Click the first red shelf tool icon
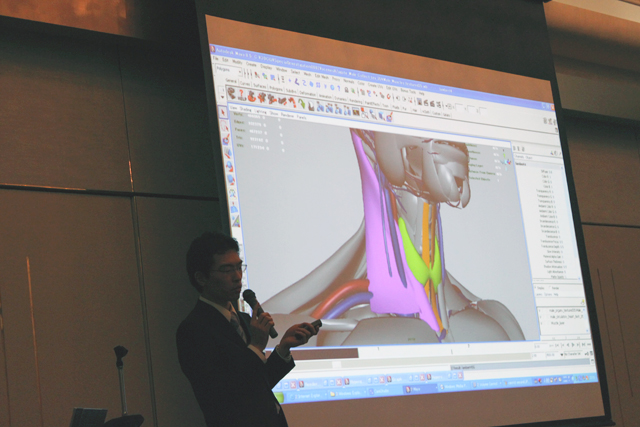Screen dimensions: 640x427 tap(232, 92)
